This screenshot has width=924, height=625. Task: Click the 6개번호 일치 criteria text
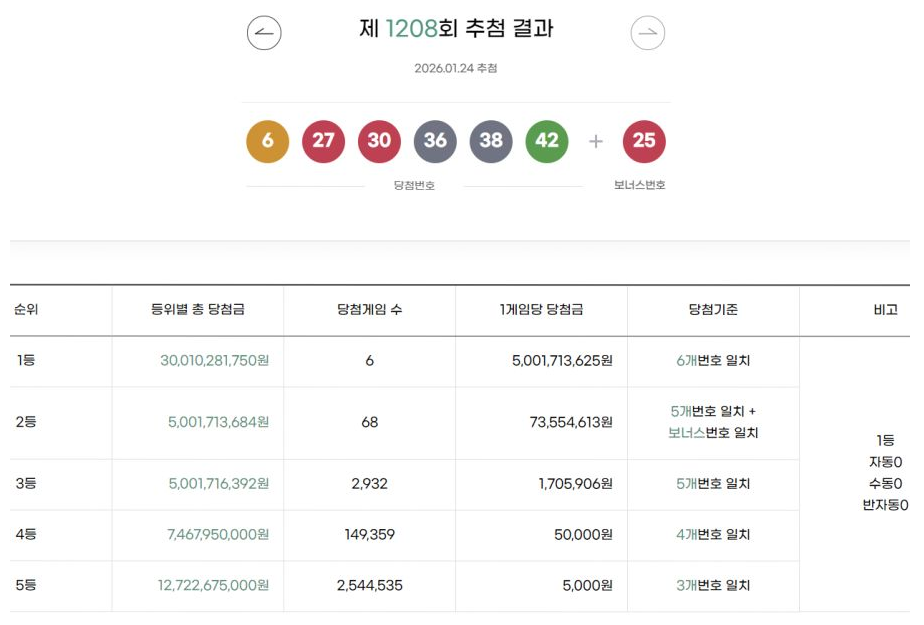713,360
